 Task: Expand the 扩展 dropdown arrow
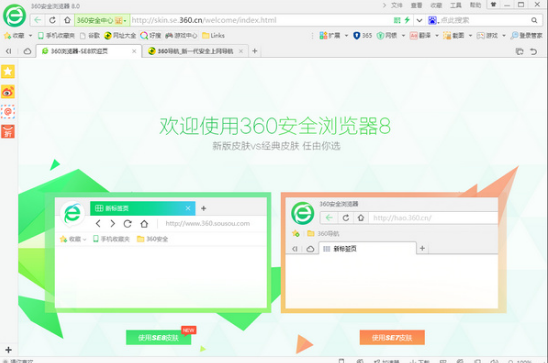pos(346,36)
